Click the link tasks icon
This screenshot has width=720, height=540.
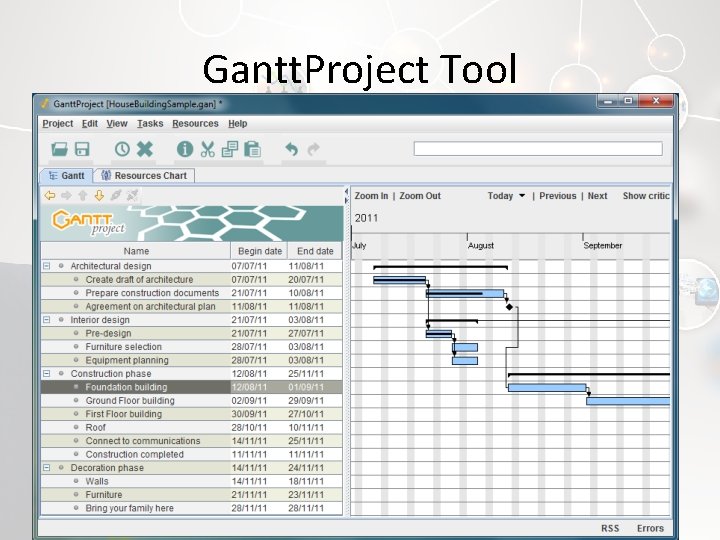(x=116, y=196)
